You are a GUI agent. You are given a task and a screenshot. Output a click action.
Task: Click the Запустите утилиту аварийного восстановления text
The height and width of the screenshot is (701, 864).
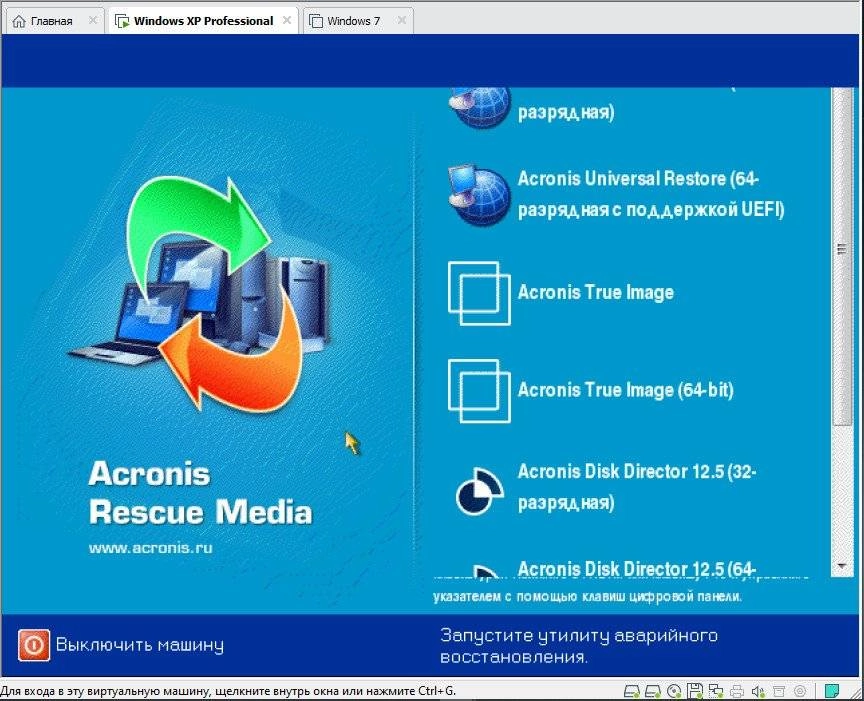579,646
